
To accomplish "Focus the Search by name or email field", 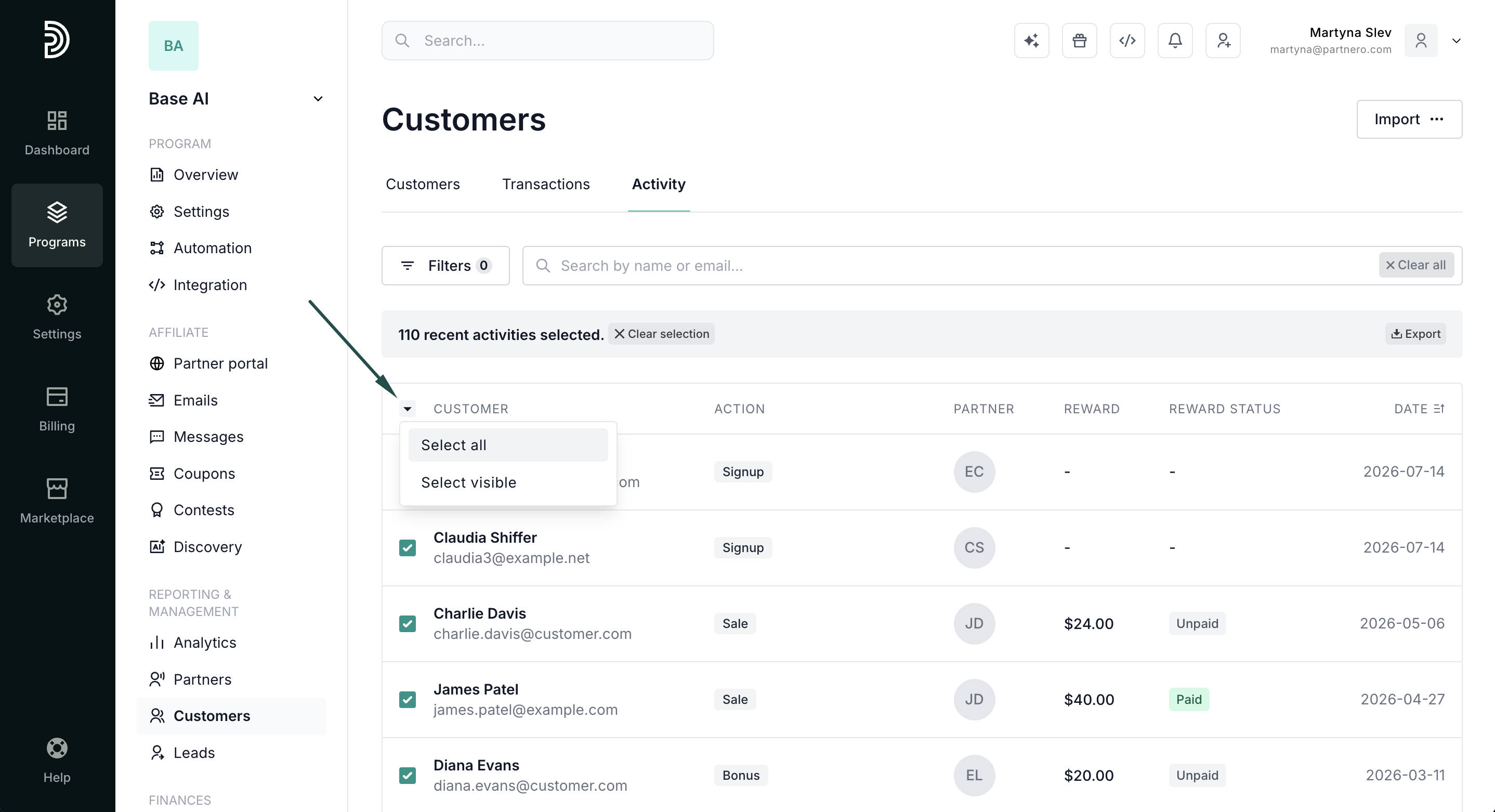I will [x=952, y=265].
